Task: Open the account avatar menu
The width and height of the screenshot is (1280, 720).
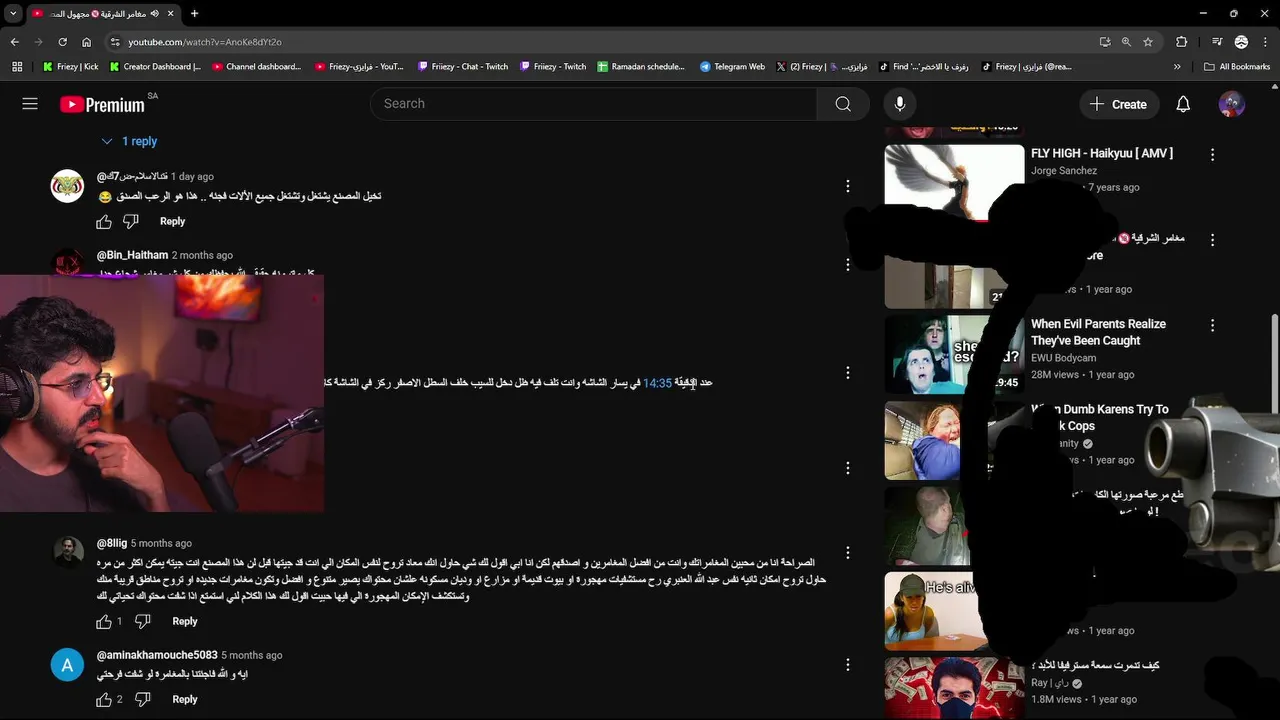Action: click(x=1231, y=104)
